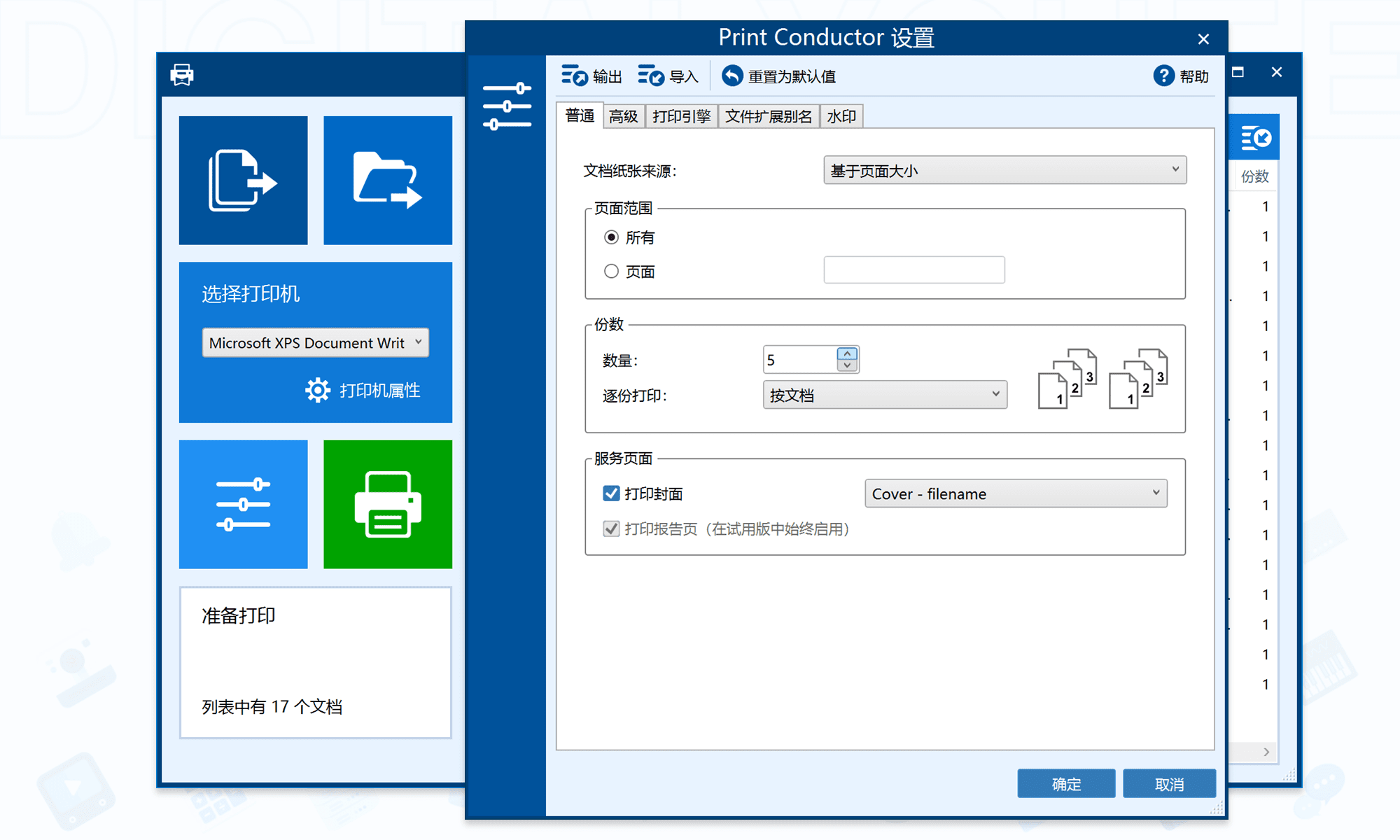Maximize the main Print Conductor window
The height and width of the screenshot is (840, 1400).
tap(1238, 72)
